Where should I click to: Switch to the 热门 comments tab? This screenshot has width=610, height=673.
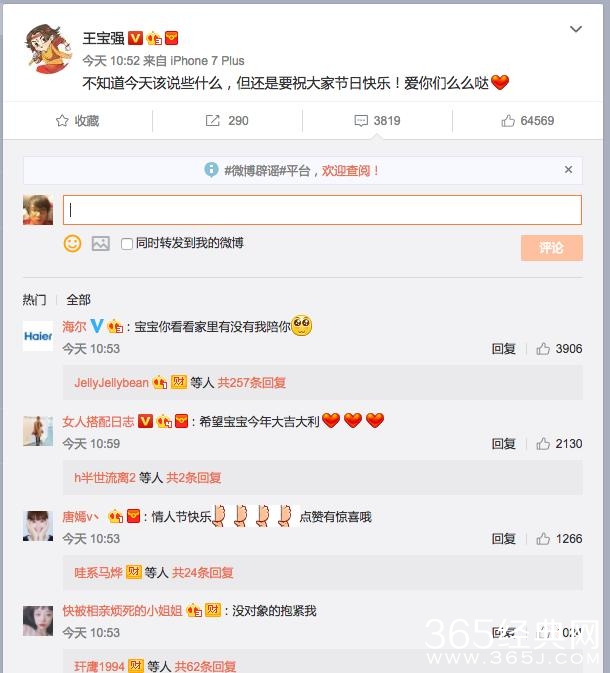pos(34,300)
